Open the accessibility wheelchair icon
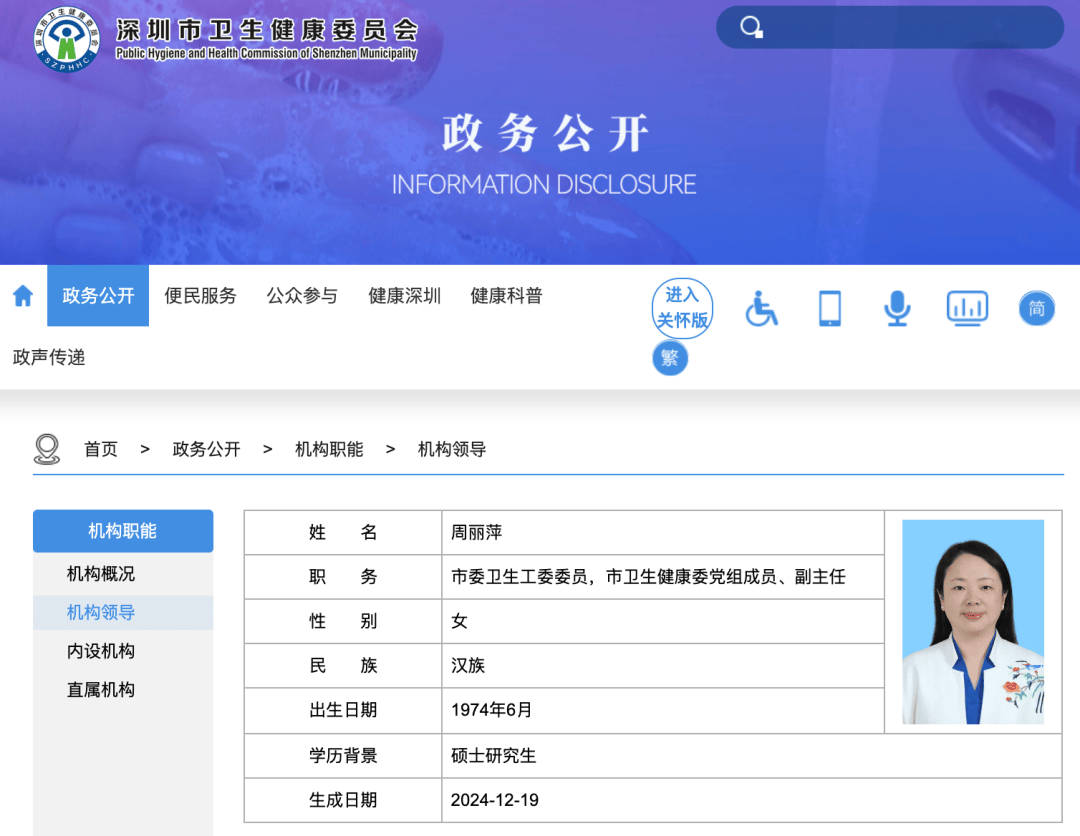Screen dimensions: 1080x836 tap(761, 308)
